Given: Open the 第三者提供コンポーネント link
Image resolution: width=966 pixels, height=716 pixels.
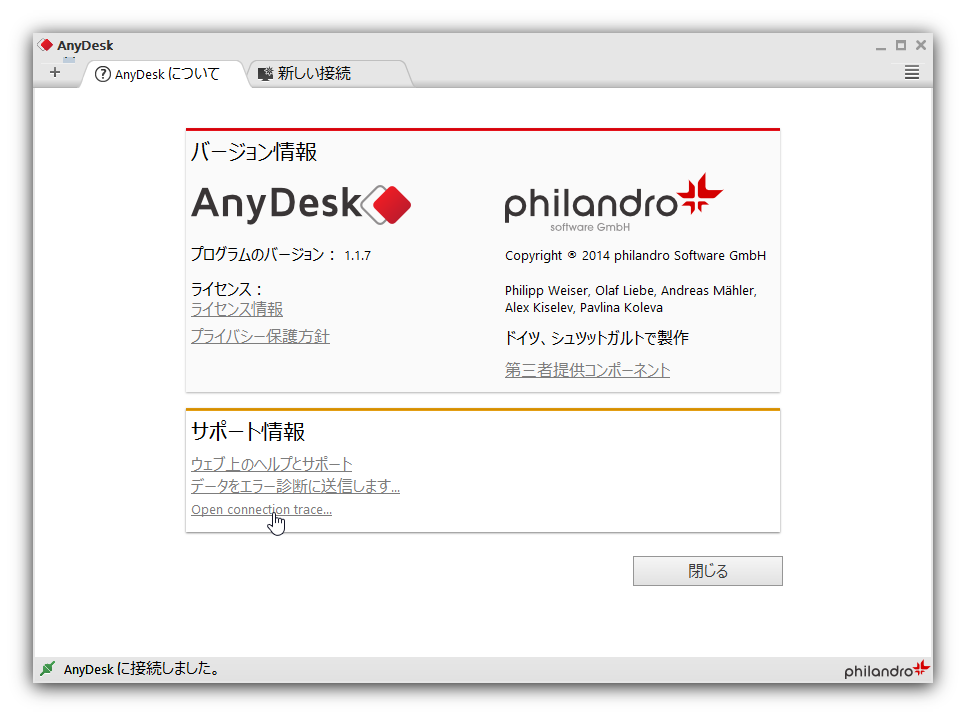Looking at the screenshot, I should [587, 369].
